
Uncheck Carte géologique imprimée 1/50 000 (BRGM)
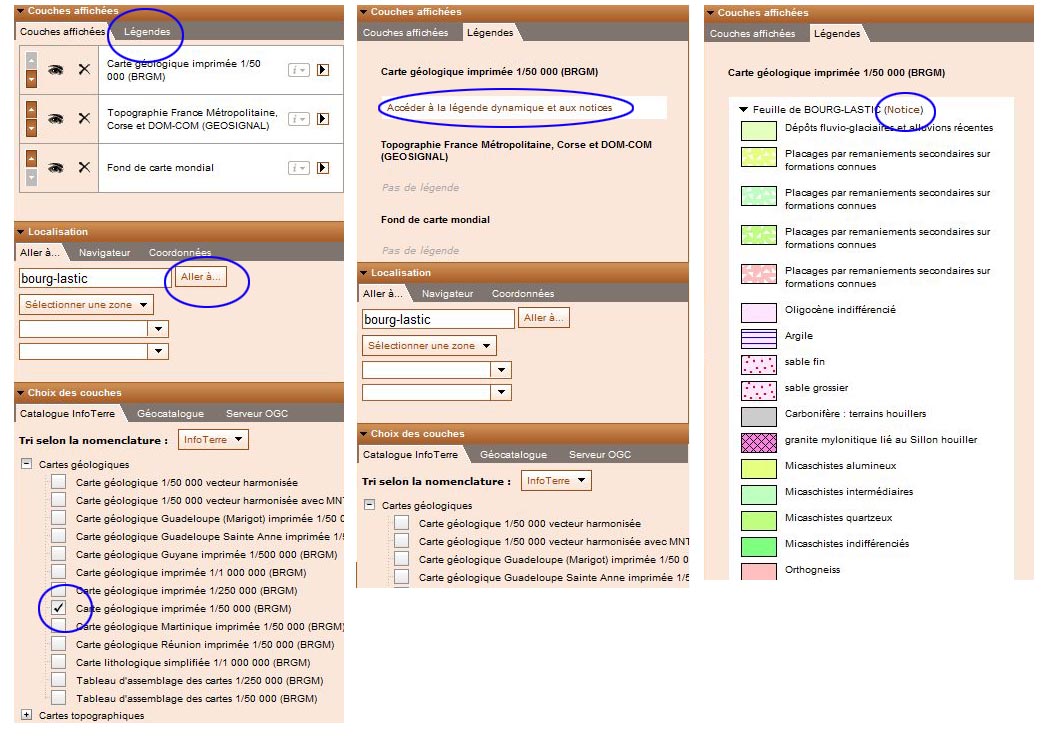(59, 608)
